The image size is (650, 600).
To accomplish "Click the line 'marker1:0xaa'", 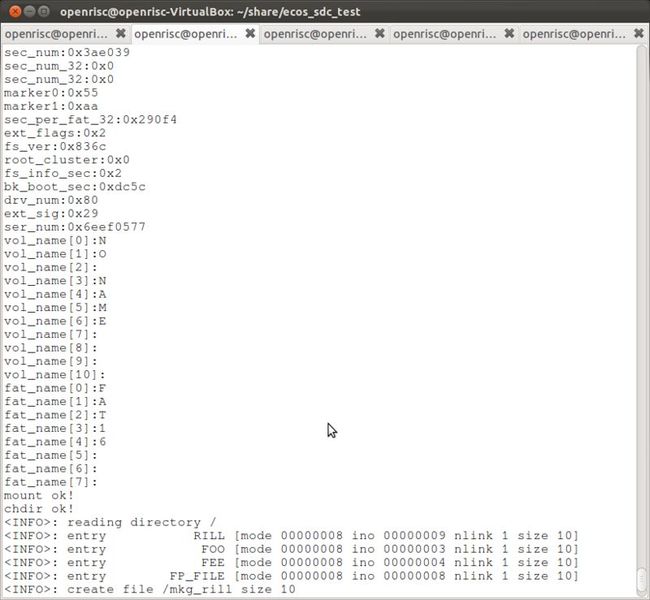I will click(51, 106).
